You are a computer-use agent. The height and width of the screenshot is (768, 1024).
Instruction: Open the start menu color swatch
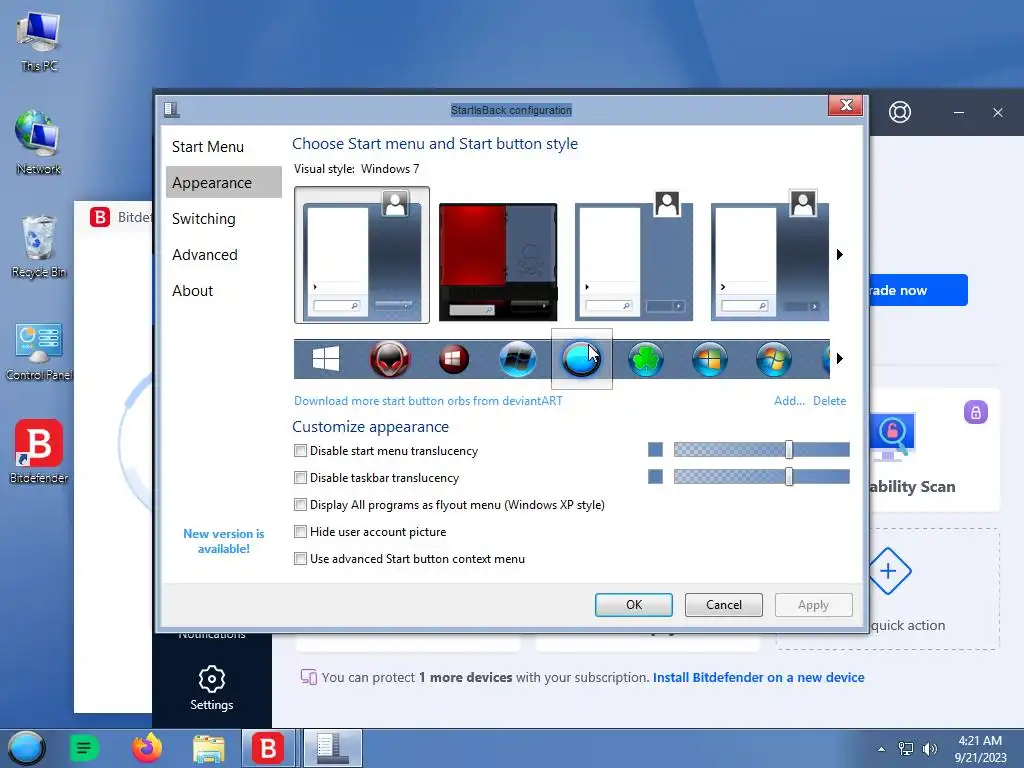tap(655, 449)
